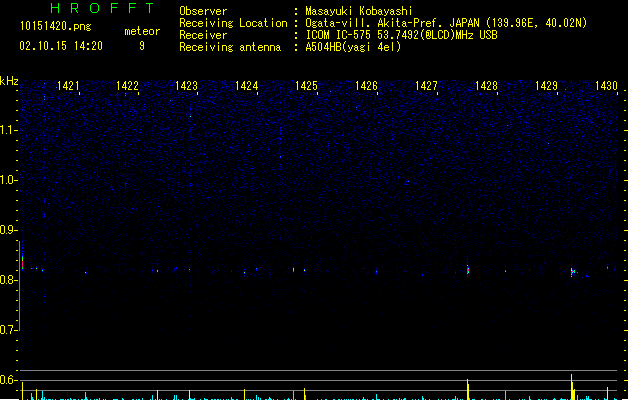This screenshot has height=400, width=629.
Task: Click the tallest yellow intensity spike near 1429
Action: [x=572, y=387]
